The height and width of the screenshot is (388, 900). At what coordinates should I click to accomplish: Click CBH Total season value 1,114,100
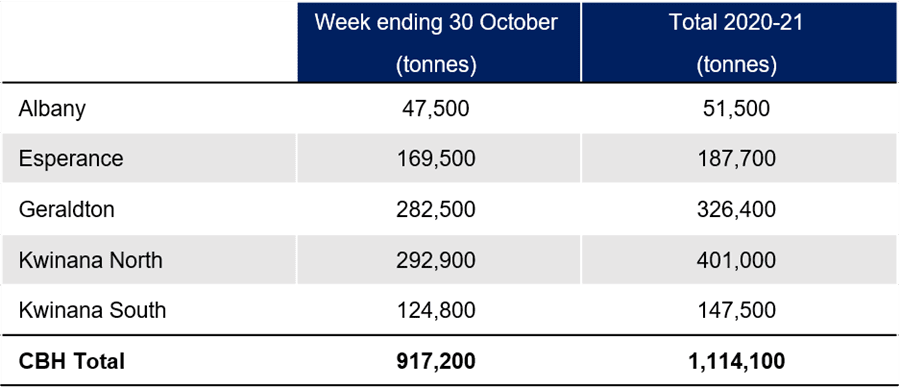[736, 362]
